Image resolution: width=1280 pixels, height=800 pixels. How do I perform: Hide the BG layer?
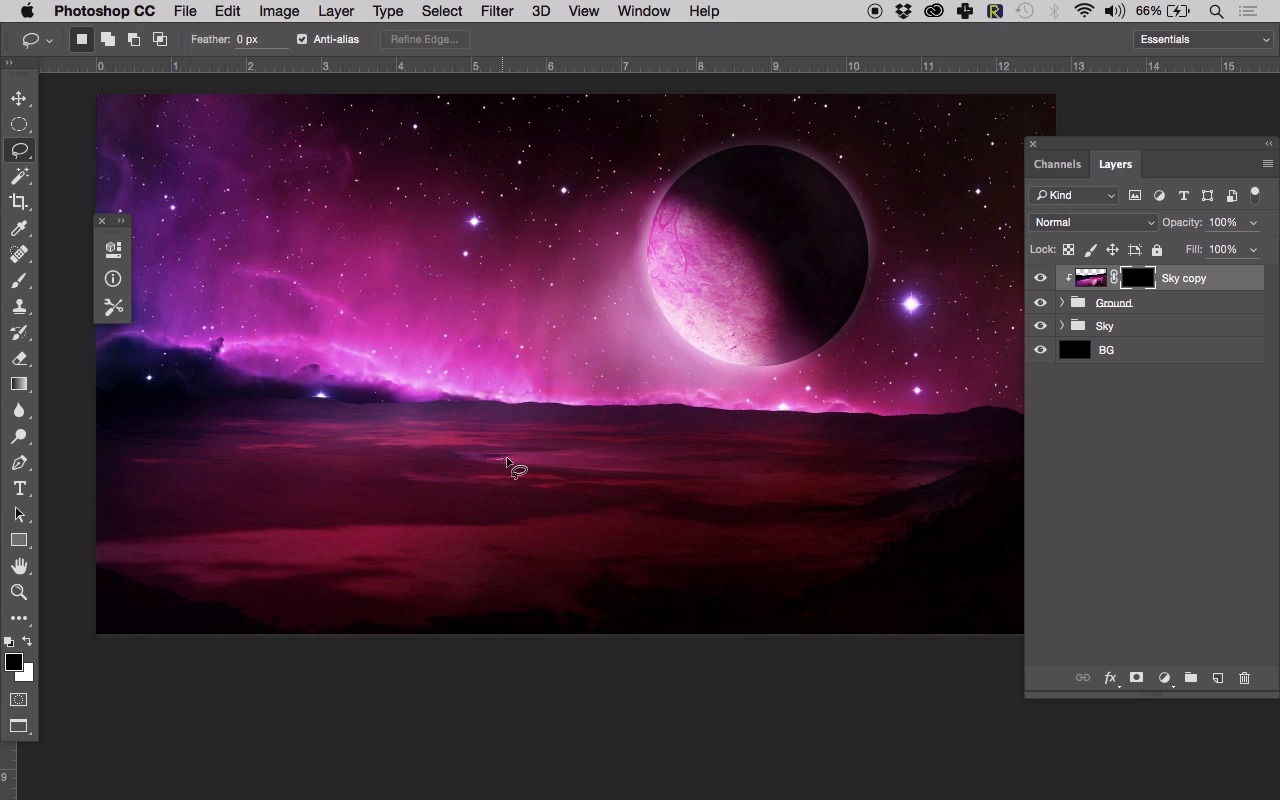[1040, 350]
